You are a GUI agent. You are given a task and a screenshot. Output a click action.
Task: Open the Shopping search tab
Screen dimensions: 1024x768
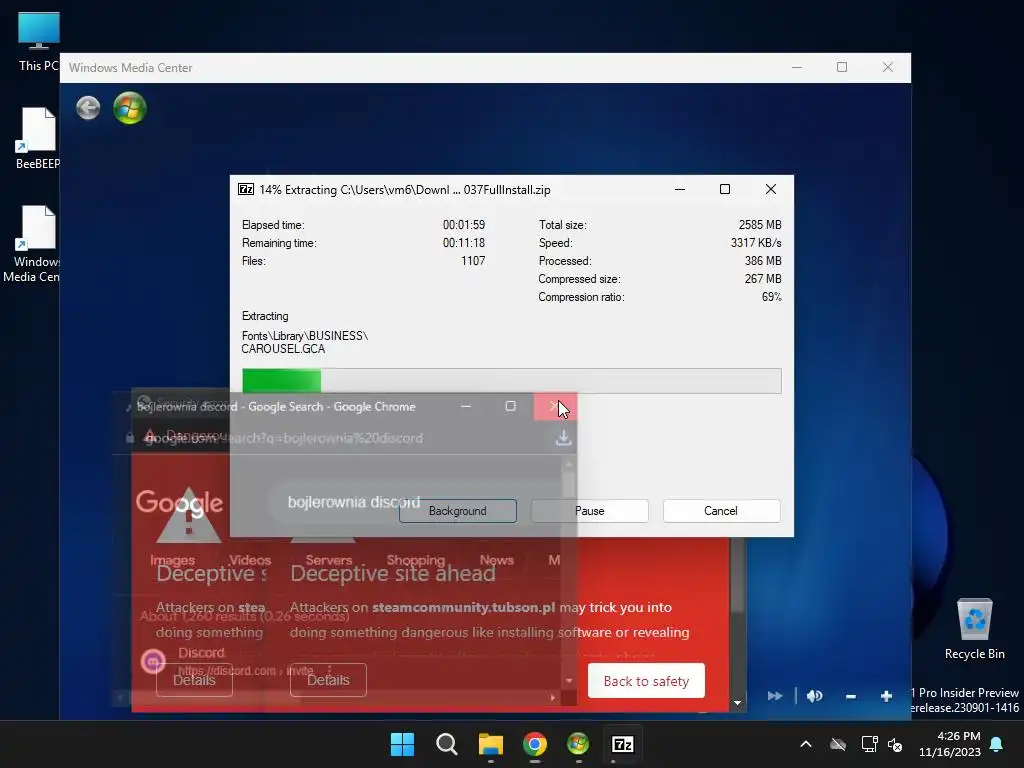point(415,560)
